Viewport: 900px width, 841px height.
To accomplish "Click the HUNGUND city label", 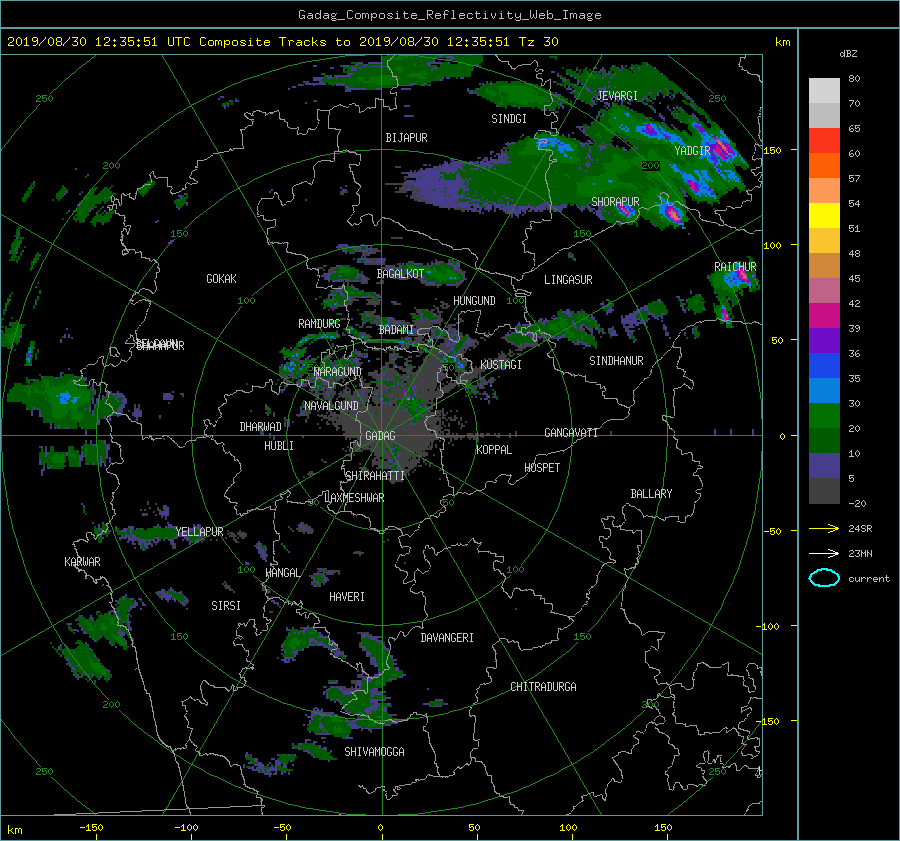I will [474, 301].
